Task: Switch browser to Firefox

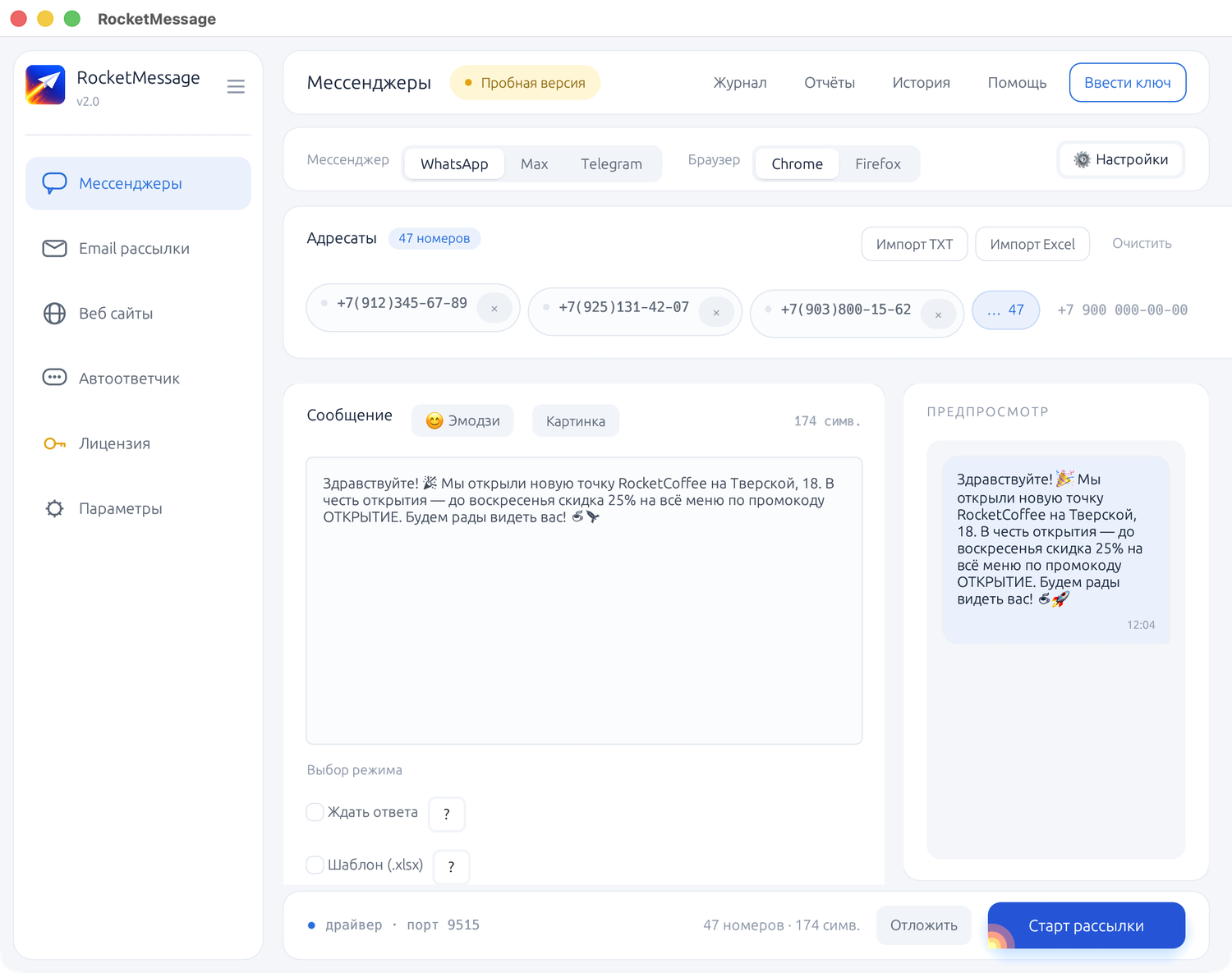Action: [877, 163]
